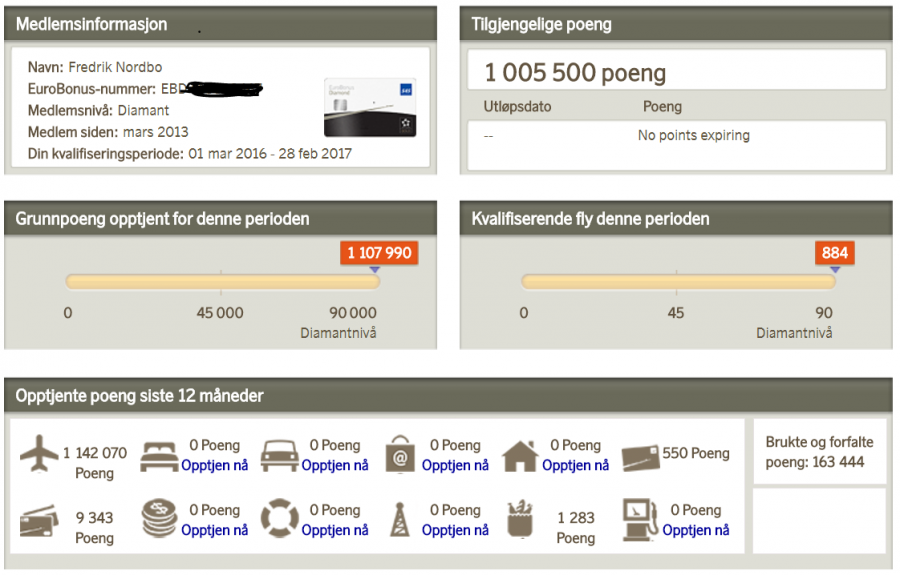The image size is (900, 575).
Task: Click the airplane flight points icon
Action: (39, 456)
